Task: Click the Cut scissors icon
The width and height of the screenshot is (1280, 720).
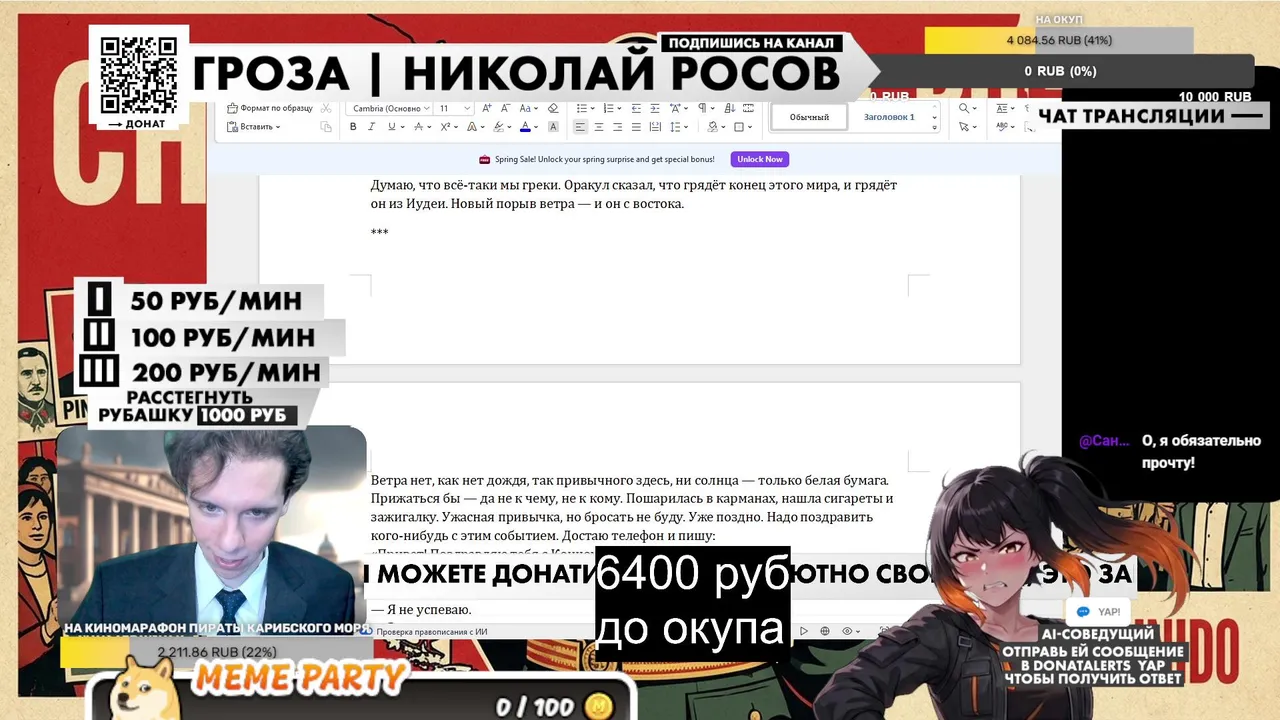Action: (x=326, y=108)
